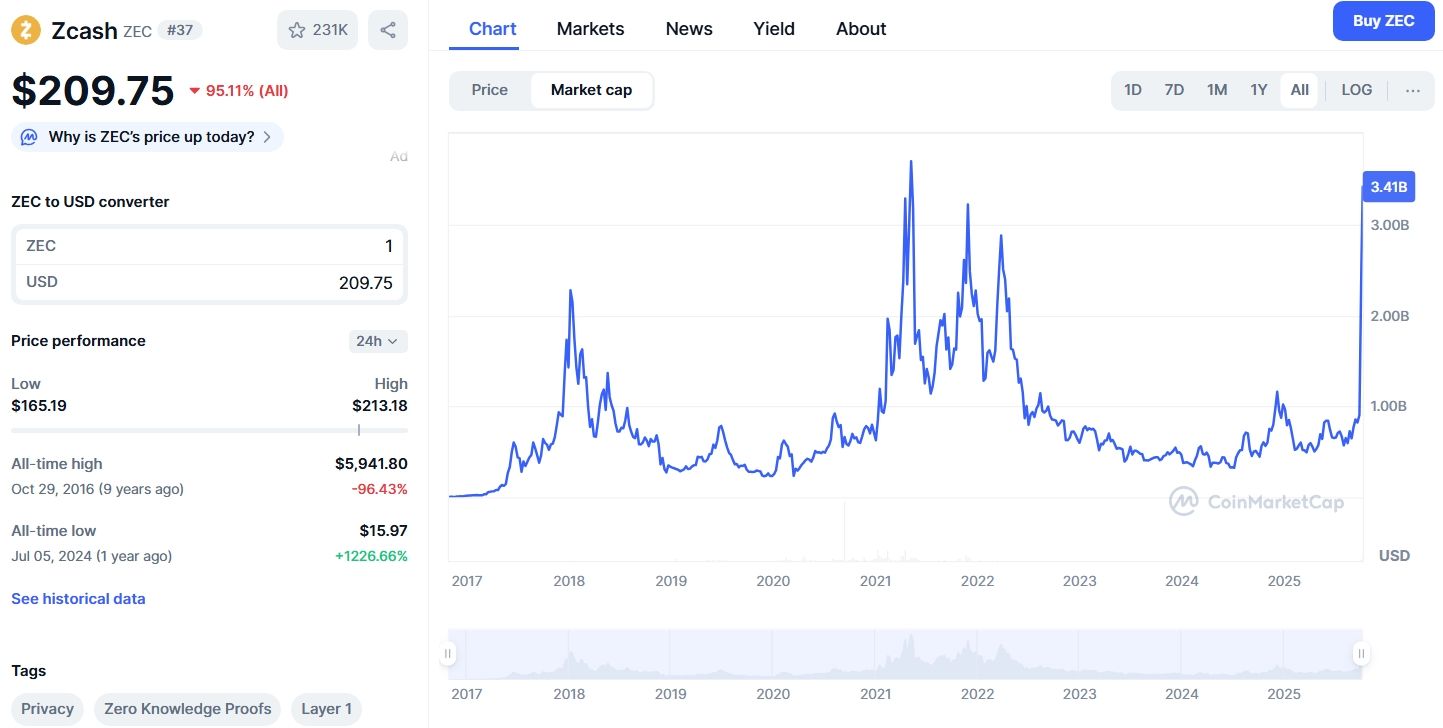Open the Markets tab

(x=591, y=29)
